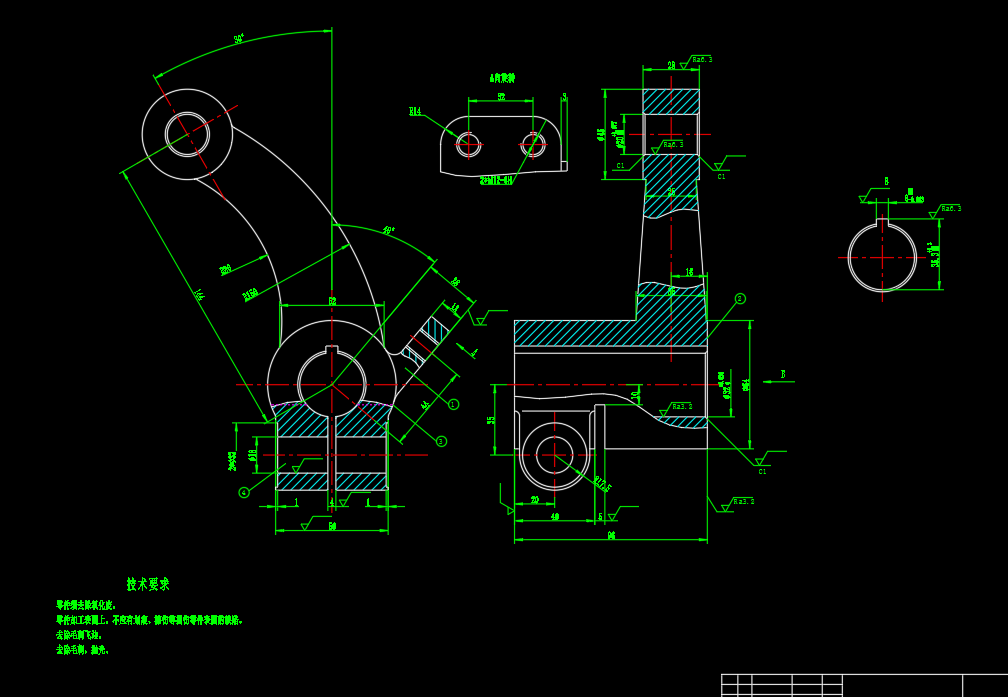
Task: Click the R14 radius label
Action: click(x=415, y=112)
